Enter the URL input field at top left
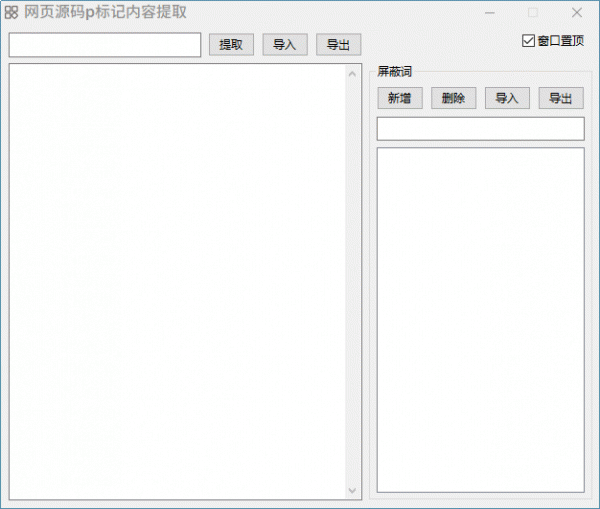This screenshot has width=600, height=509. click(104, 45)
